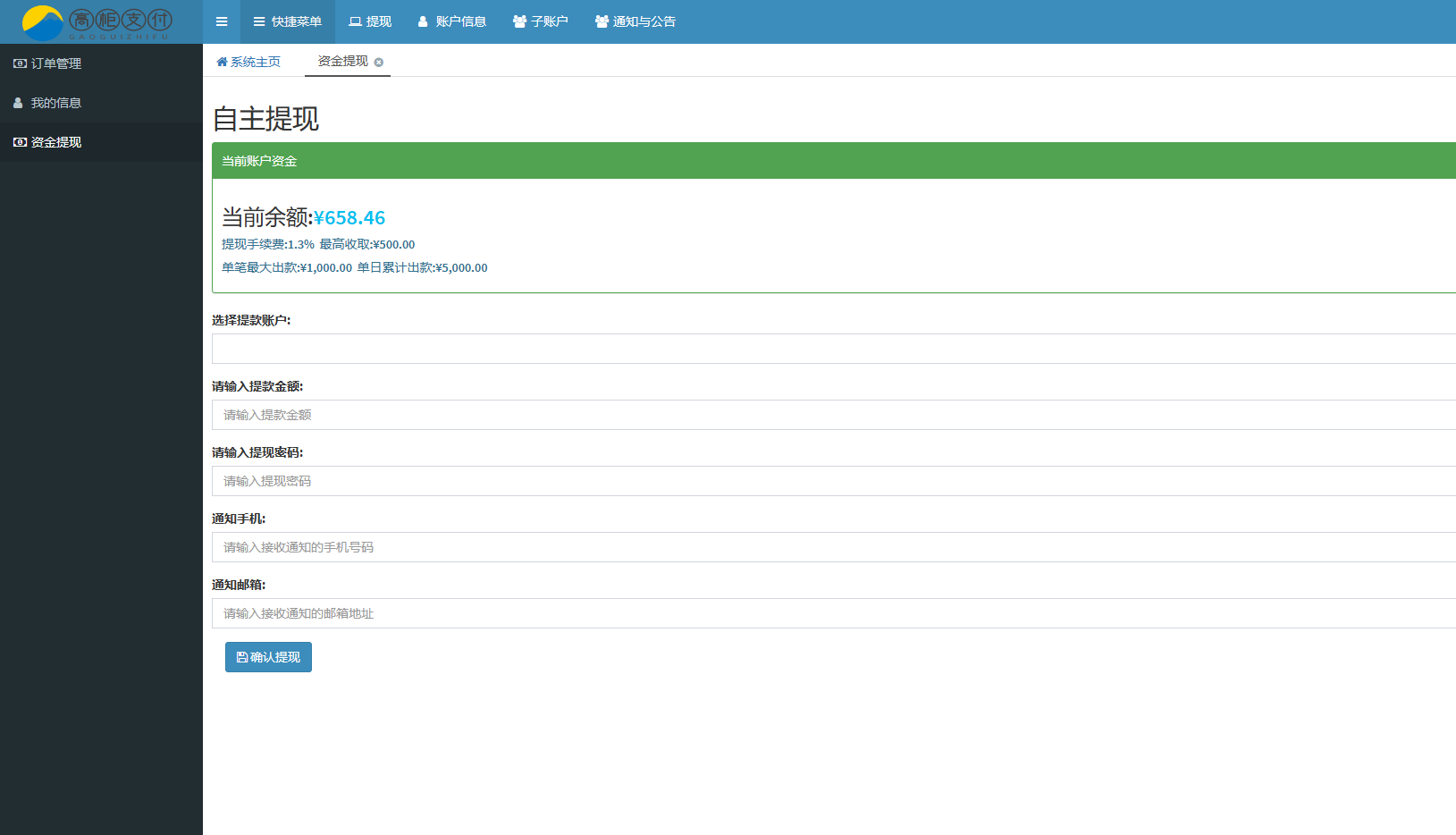Click the 通知邮箱 email address field
This screenshot has width=1456, height=835.
833,613
